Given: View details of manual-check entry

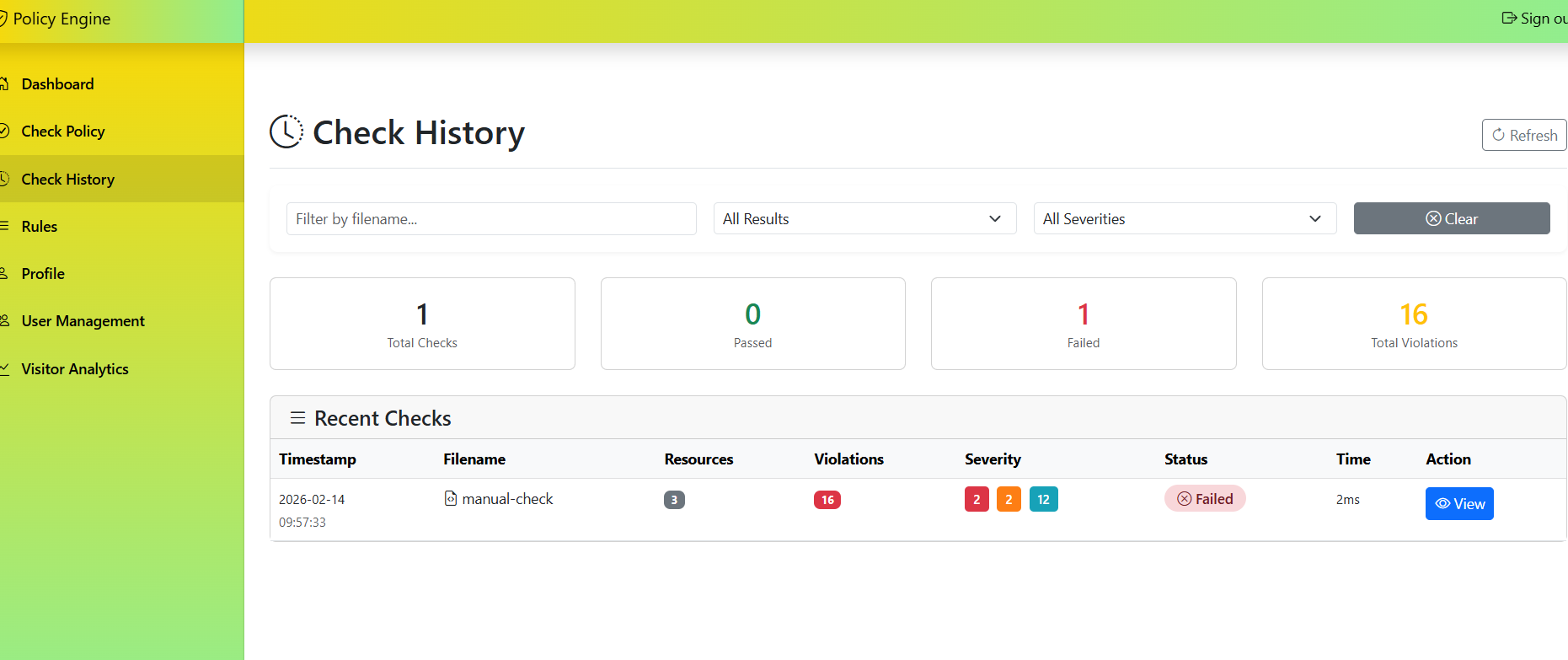Looking at the screenshot, I should pos(1459,504).
